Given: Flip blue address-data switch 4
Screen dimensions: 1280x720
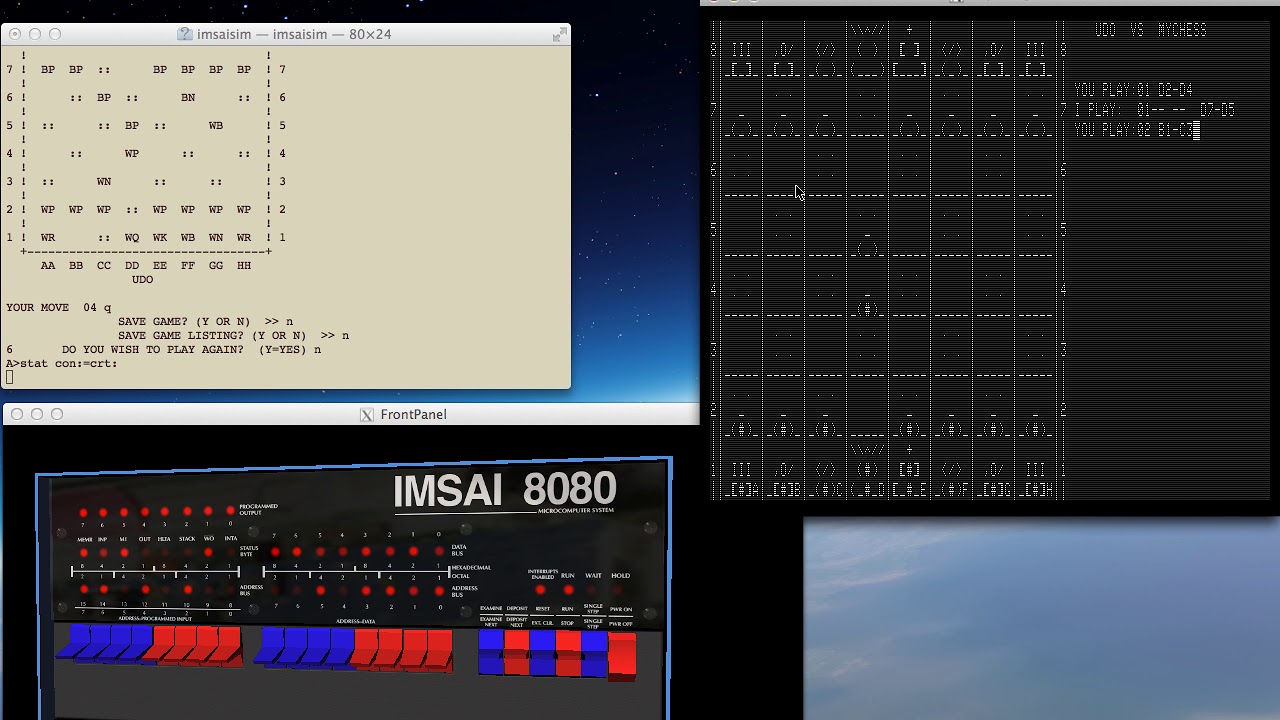Looking at the screenshot, I should click(x=338, y=649).
